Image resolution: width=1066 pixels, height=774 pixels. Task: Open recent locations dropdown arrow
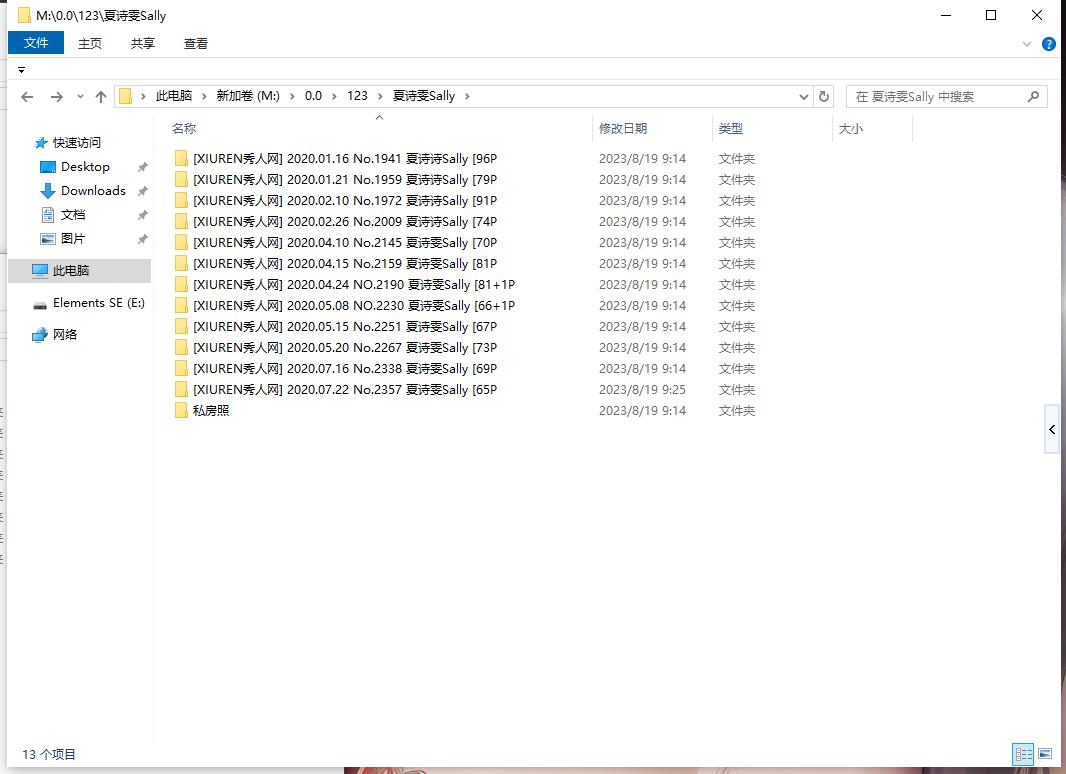click(80, 97)
